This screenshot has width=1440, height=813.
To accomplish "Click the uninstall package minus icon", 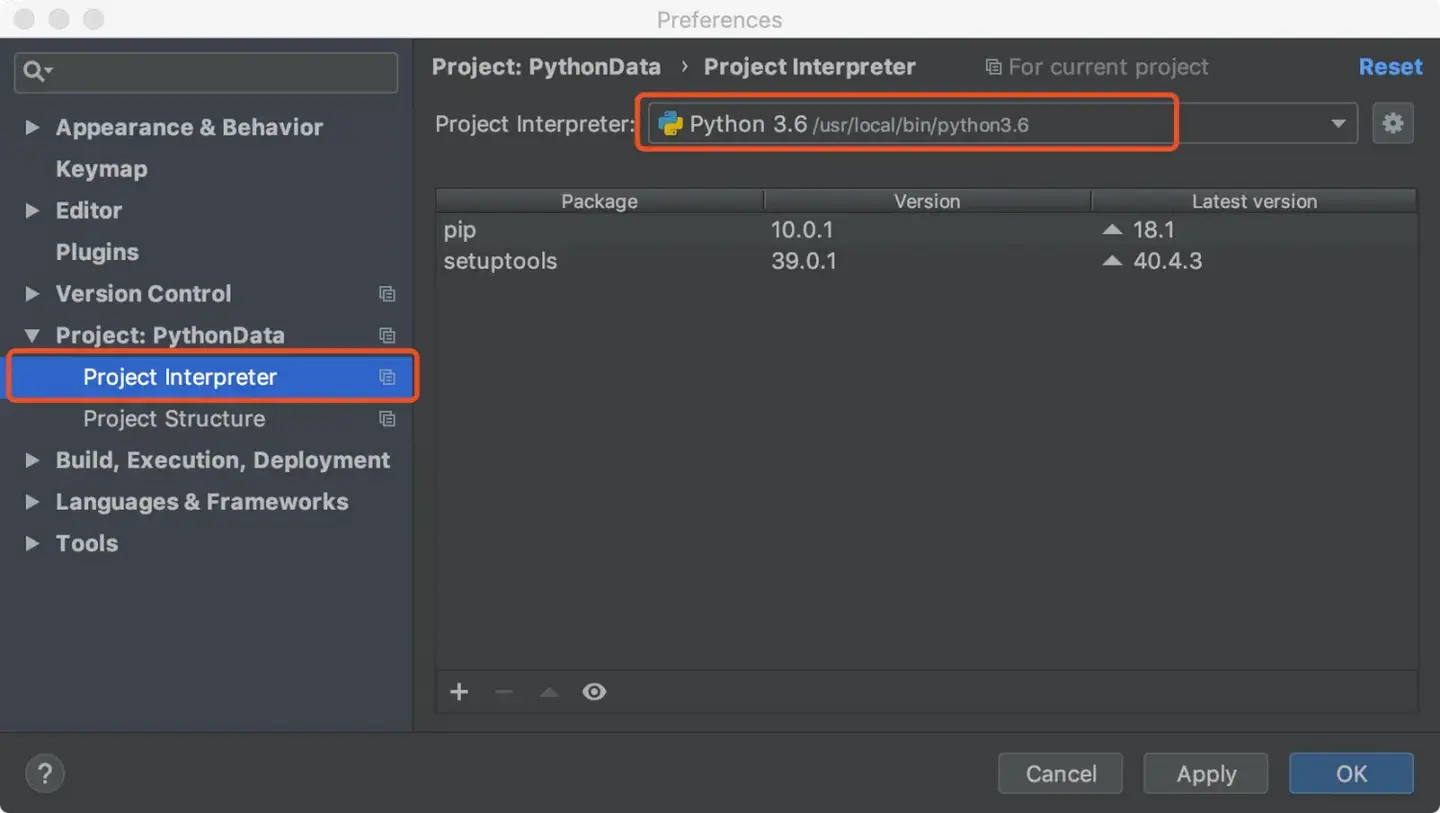I will pos(503,691).
